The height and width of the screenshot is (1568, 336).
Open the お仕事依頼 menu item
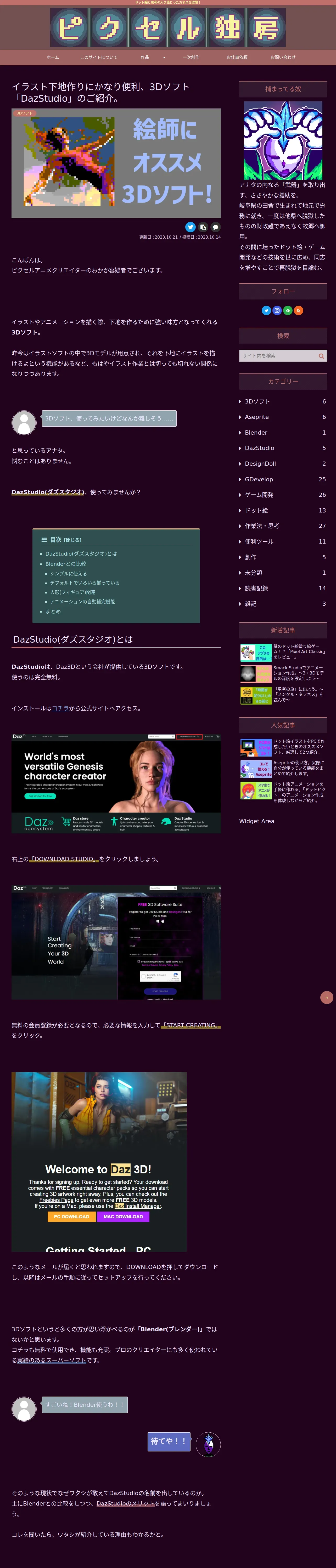237,57
